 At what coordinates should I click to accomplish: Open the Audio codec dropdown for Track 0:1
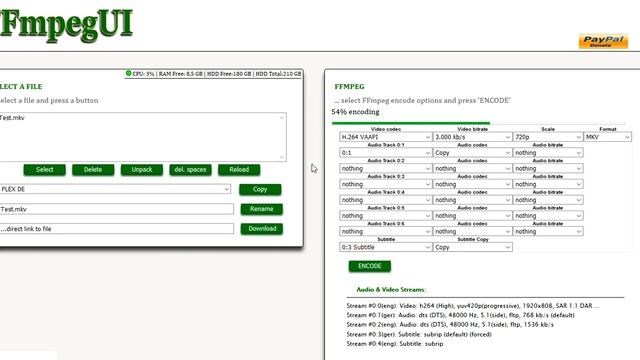coord(472,153)
